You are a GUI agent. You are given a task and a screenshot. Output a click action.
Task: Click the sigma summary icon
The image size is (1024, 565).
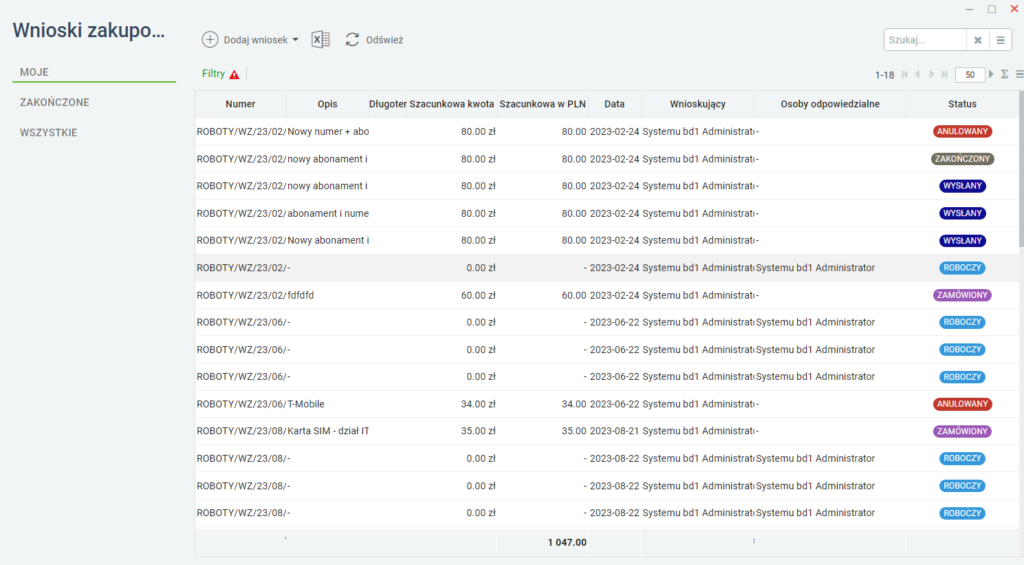click(1005, 74)
